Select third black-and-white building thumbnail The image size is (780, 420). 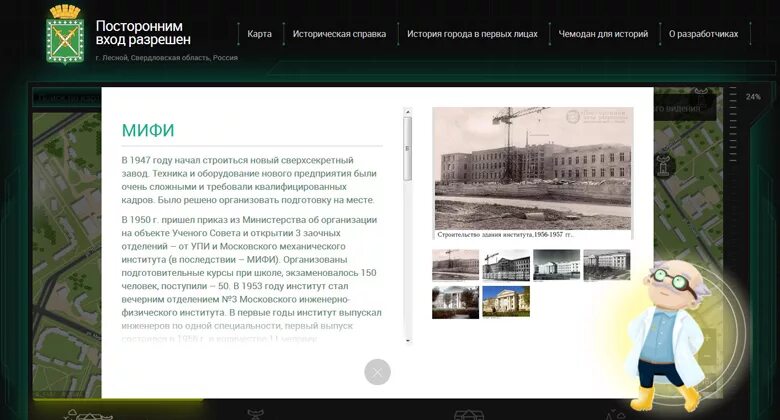[557, 265]
